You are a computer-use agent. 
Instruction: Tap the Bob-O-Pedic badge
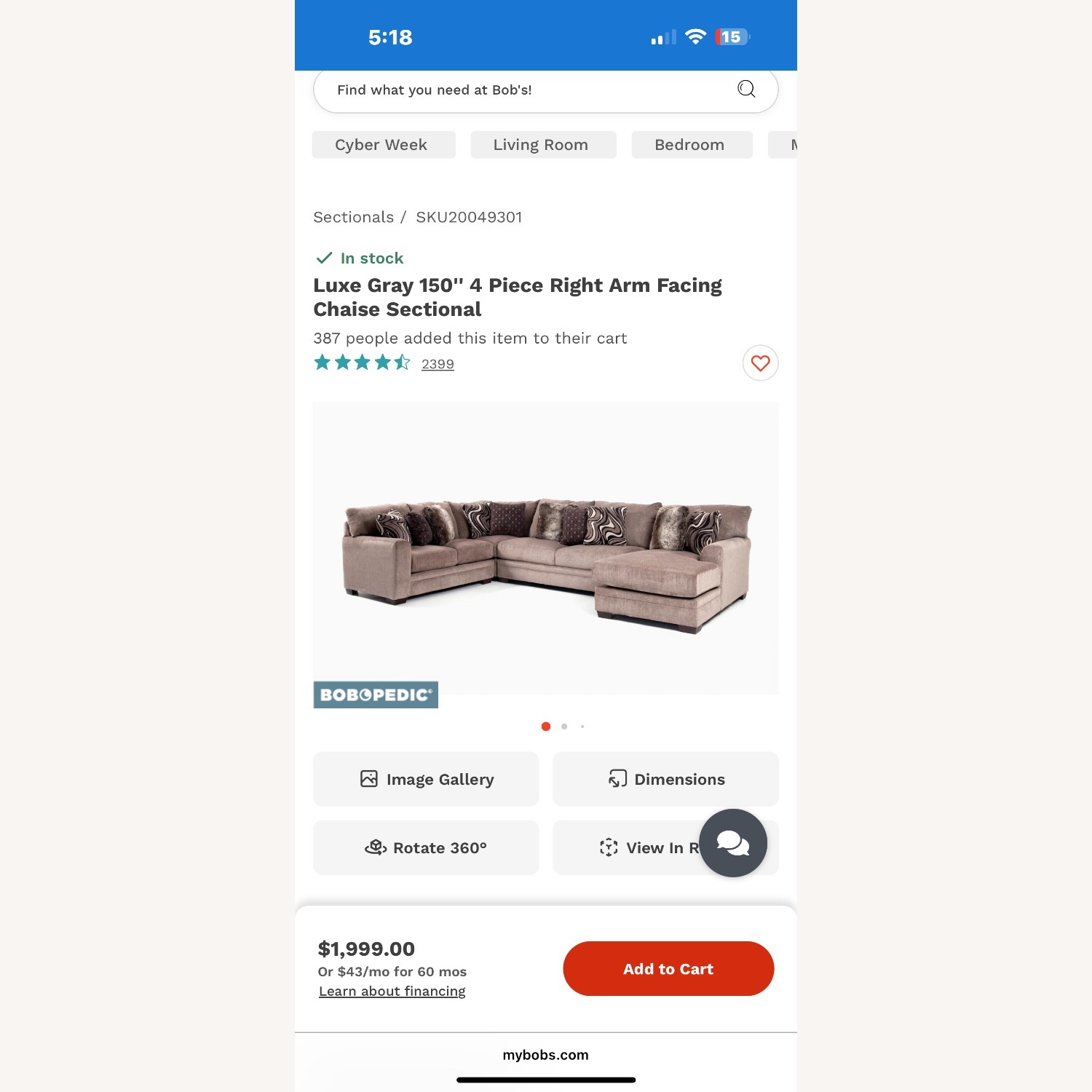[x=376, y=695]
